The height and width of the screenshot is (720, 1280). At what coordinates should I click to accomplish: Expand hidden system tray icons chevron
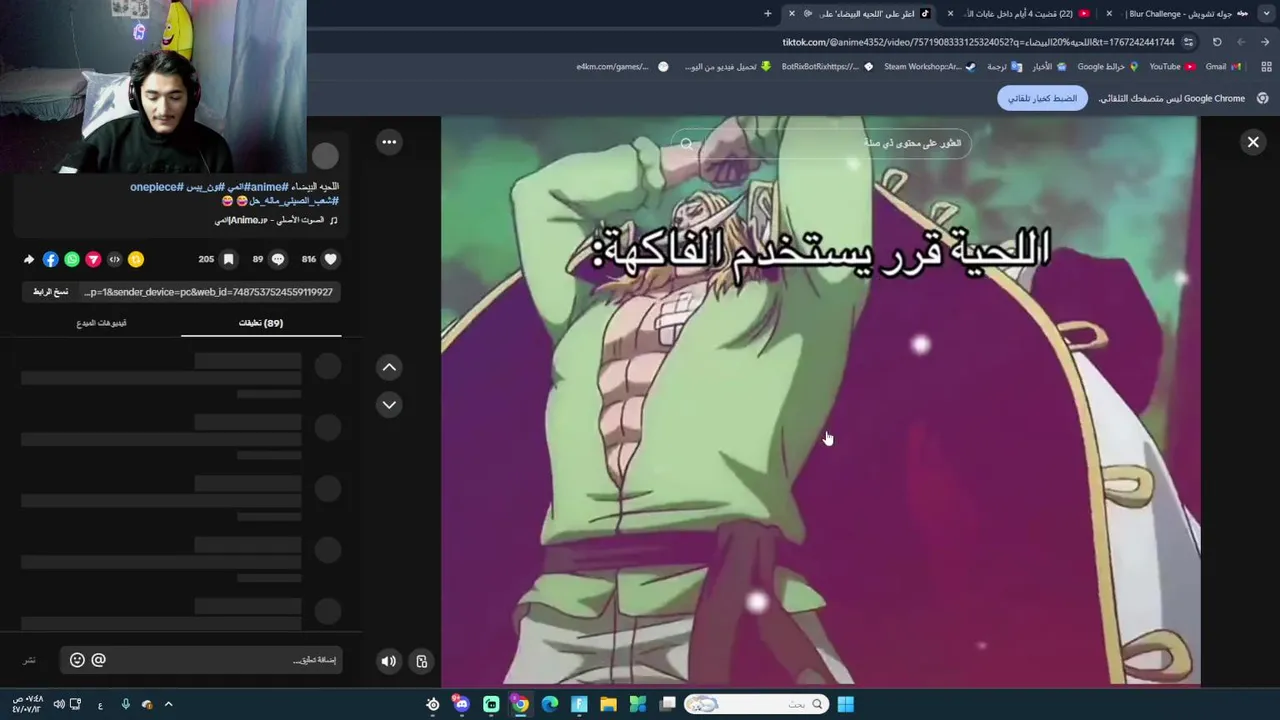tap(168, 704)
